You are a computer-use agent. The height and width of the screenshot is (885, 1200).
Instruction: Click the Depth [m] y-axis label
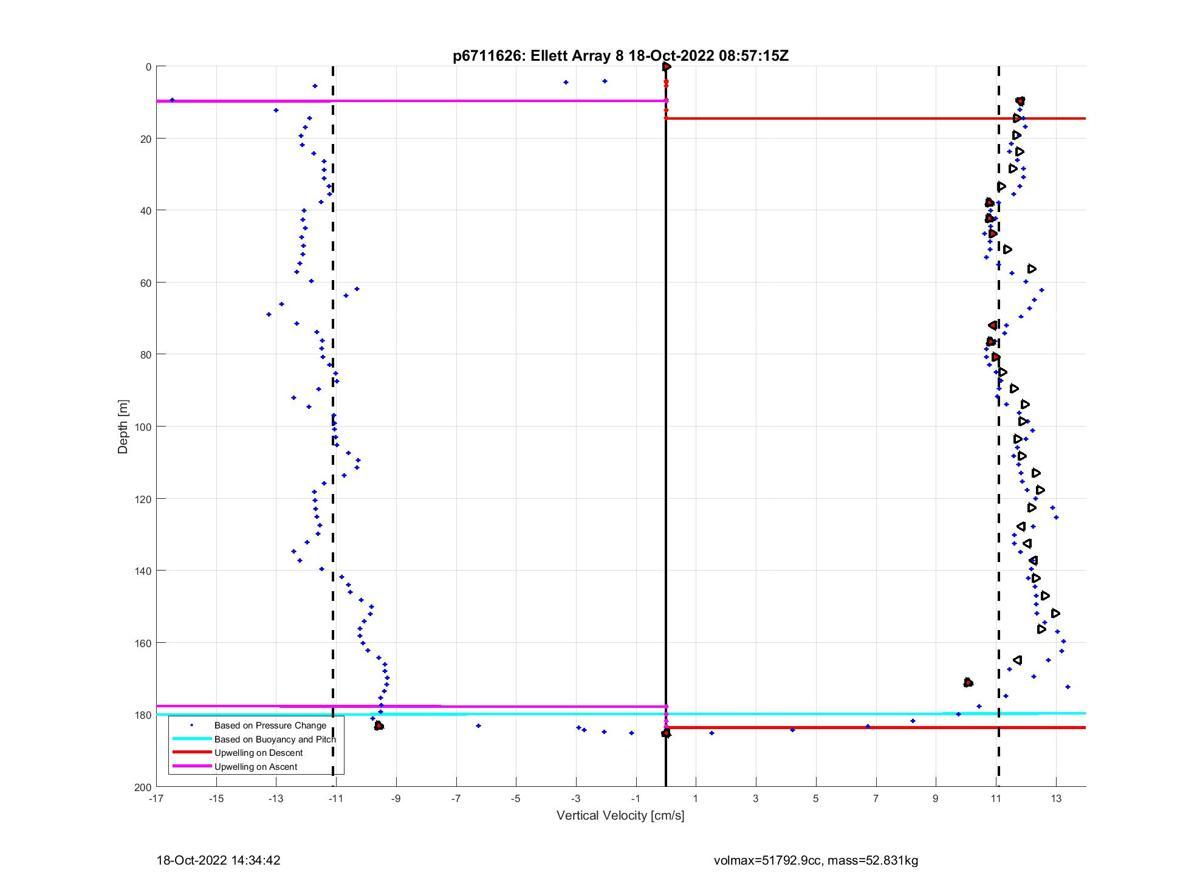[124, 427]
